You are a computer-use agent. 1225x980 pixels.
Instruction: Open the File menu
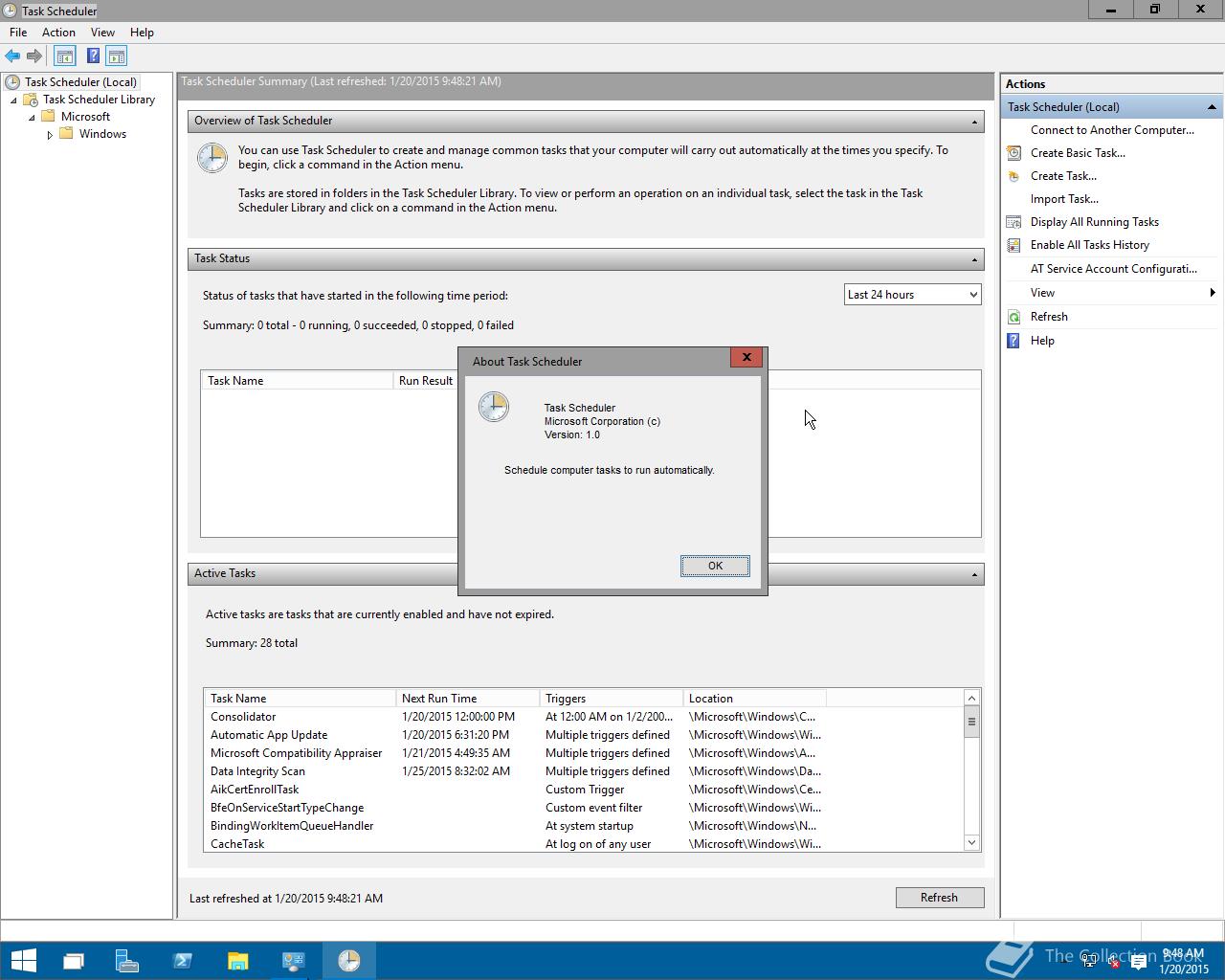click(18, 33)
